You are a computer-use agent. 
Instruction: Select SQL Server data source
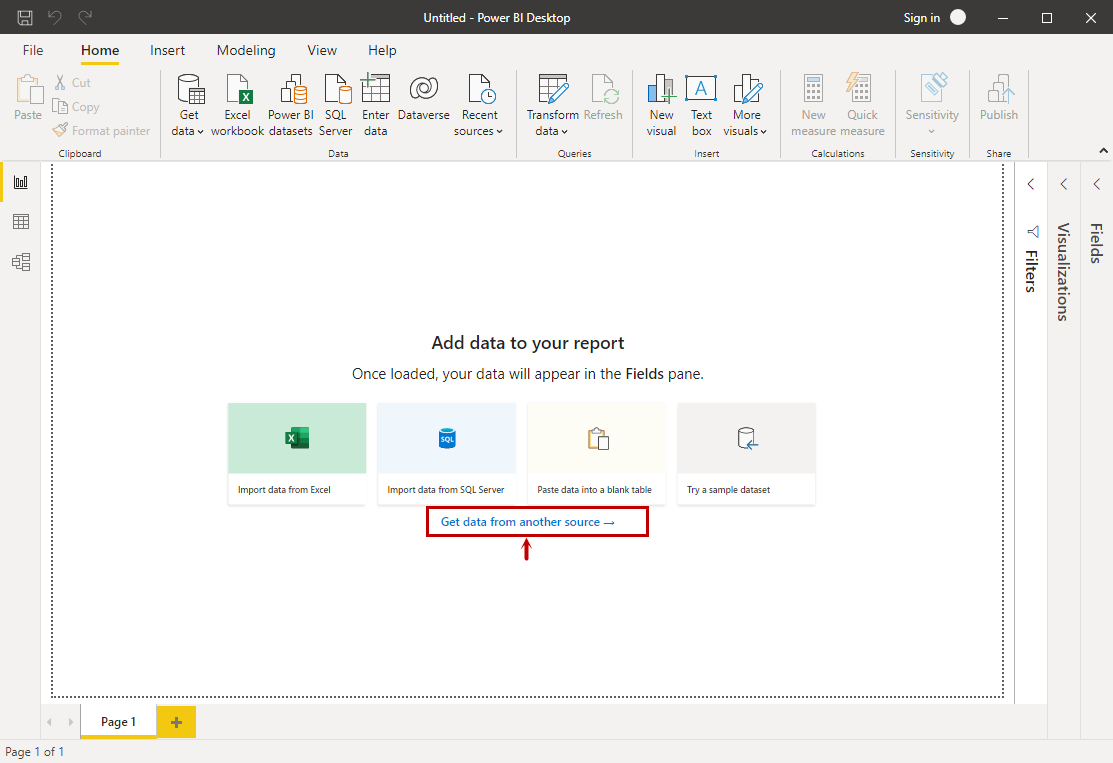[x=336, y=90]
